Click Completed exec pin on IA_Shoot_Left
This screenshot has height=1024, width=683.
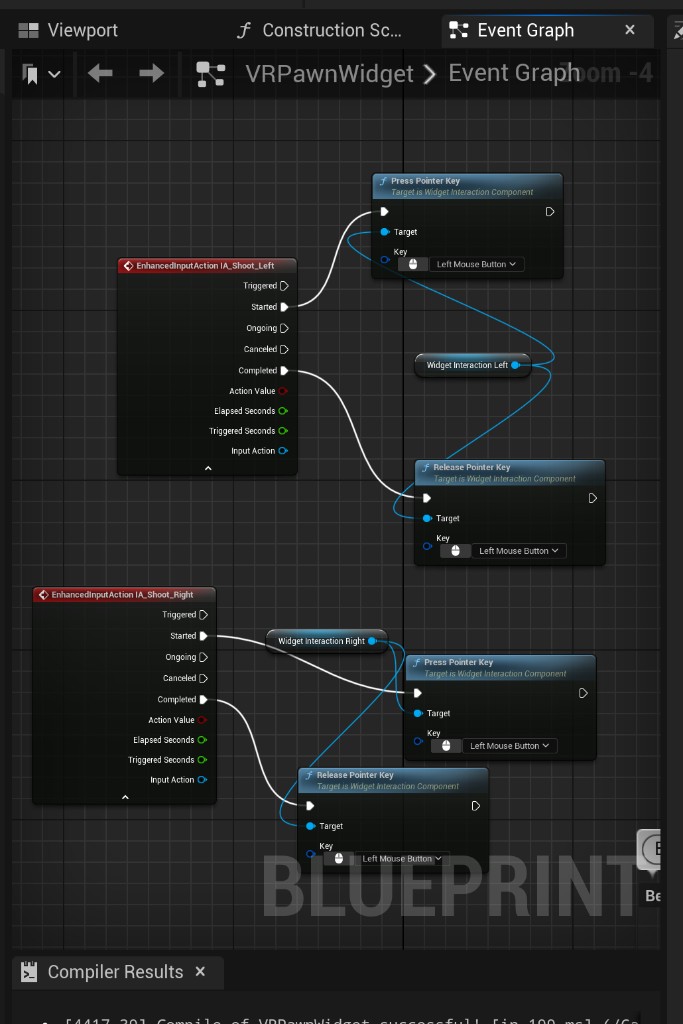[x=284, y=370]
